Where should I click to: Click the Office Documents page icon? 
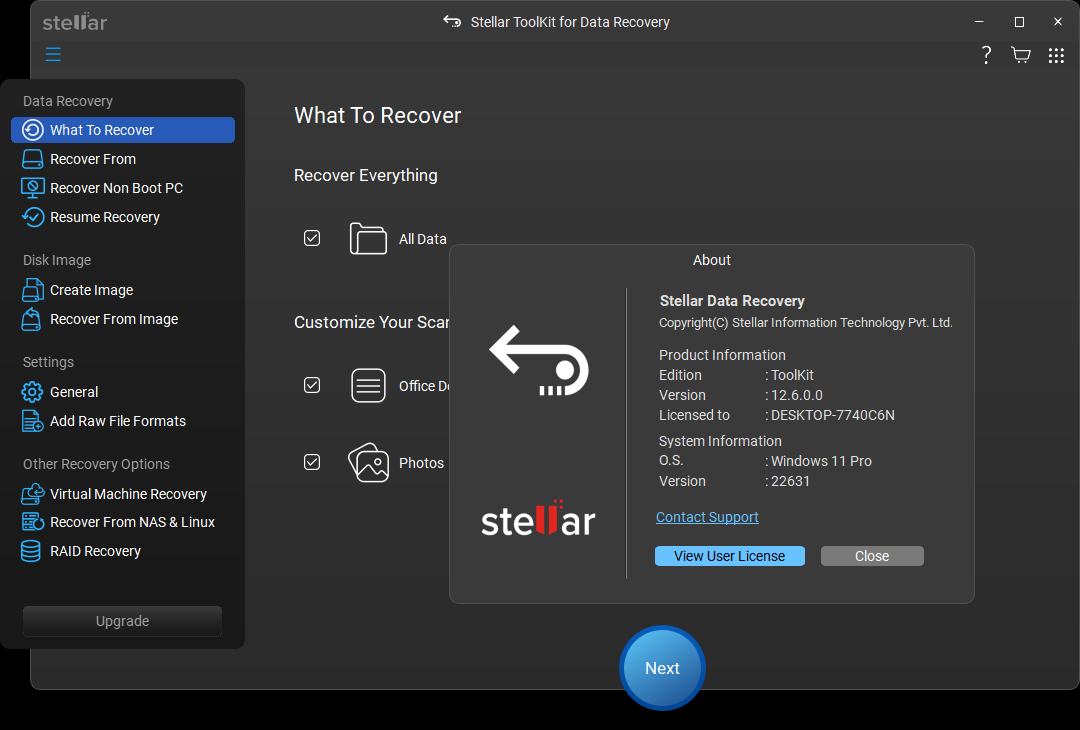click(x=368, y=385)
